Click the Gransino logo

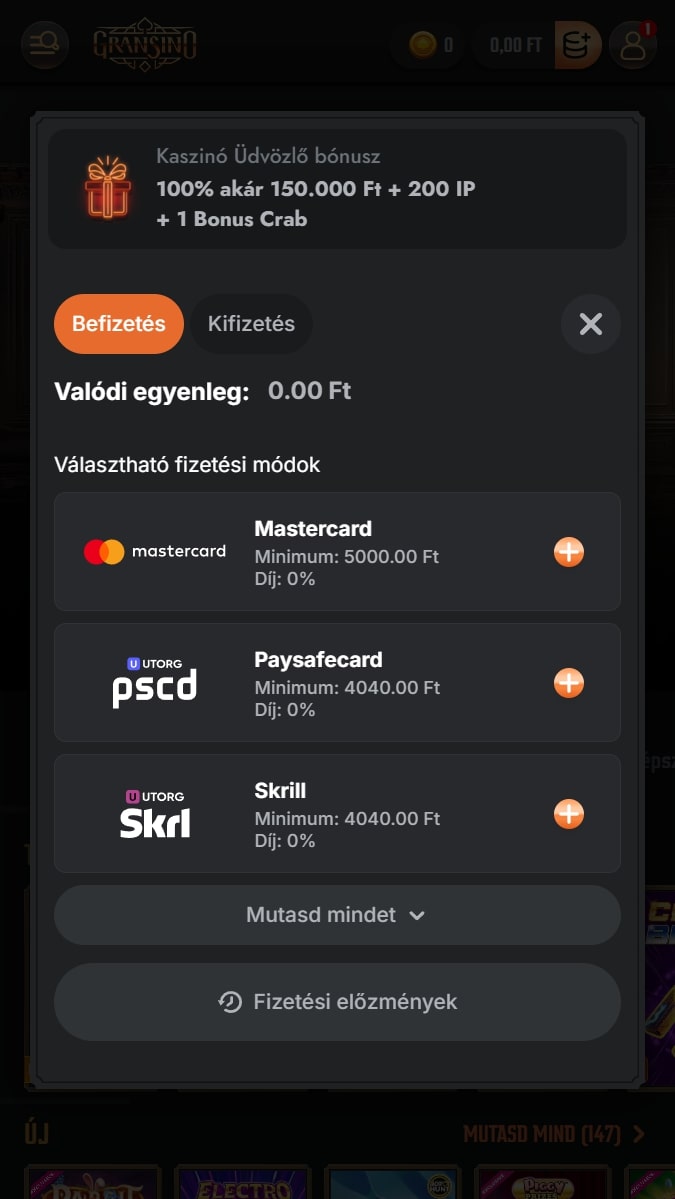(145, 45)
